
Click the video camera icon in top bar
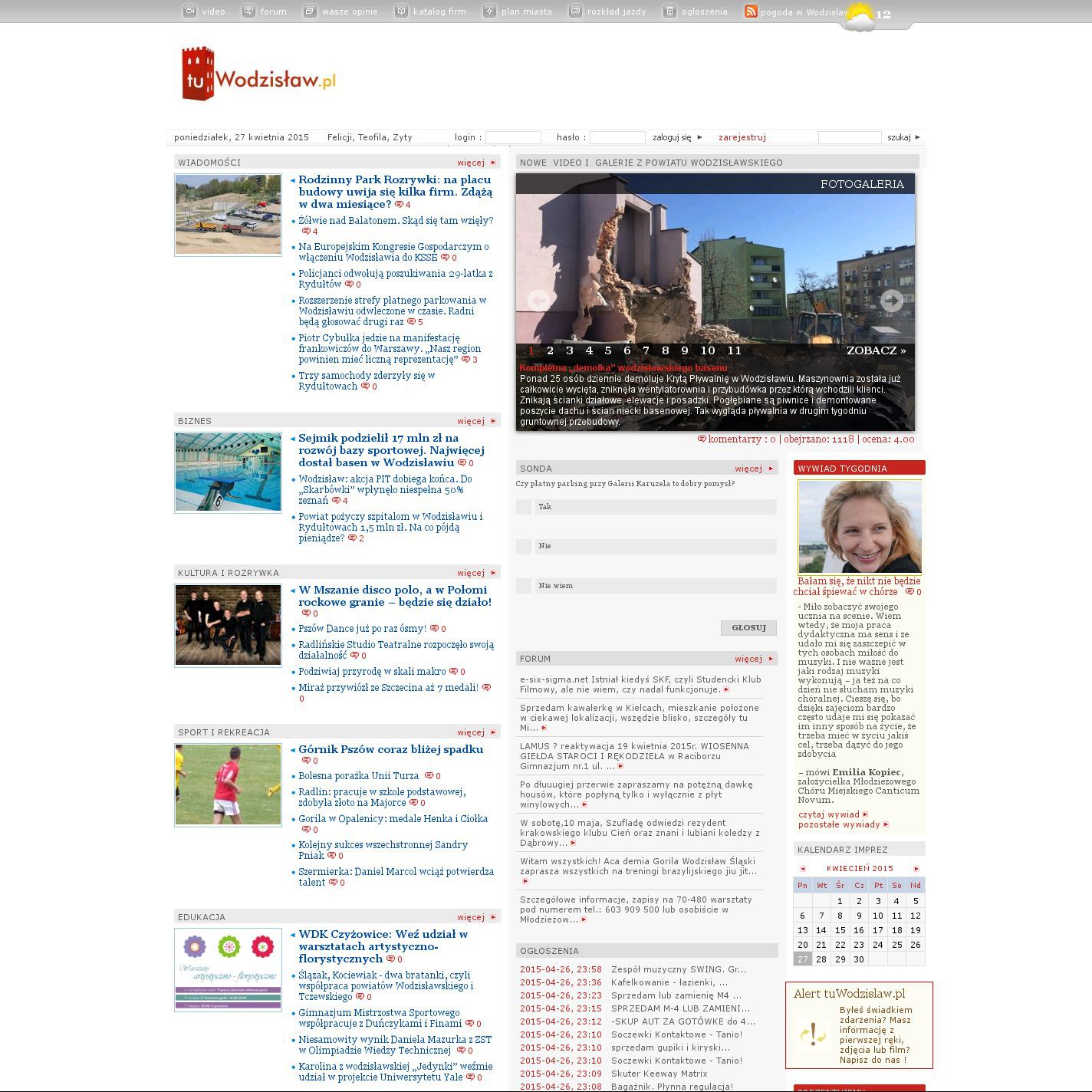pos(189,11)
